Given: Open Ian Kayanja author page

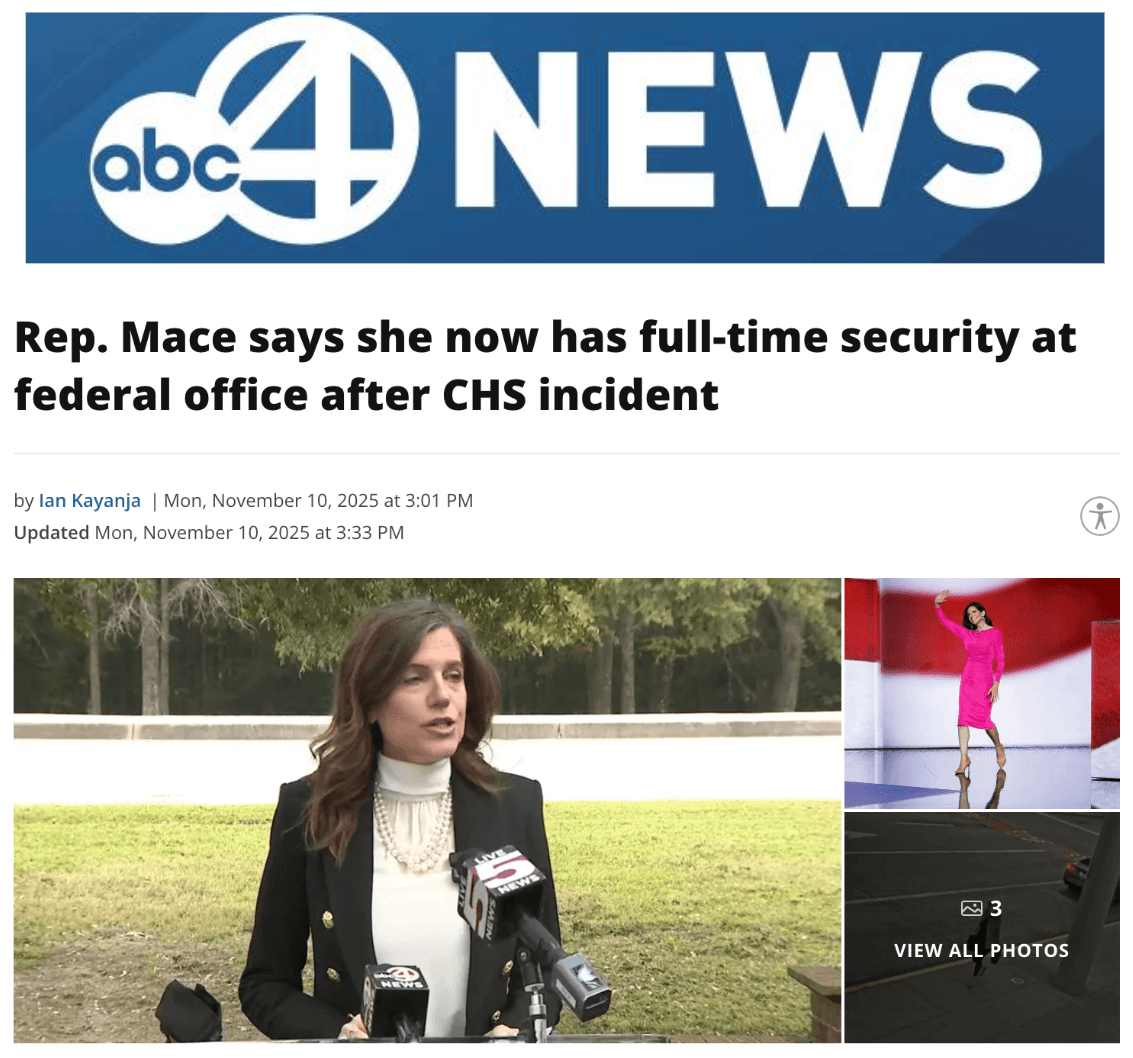Looking at the screenshot, I should [x=90, y=500].
